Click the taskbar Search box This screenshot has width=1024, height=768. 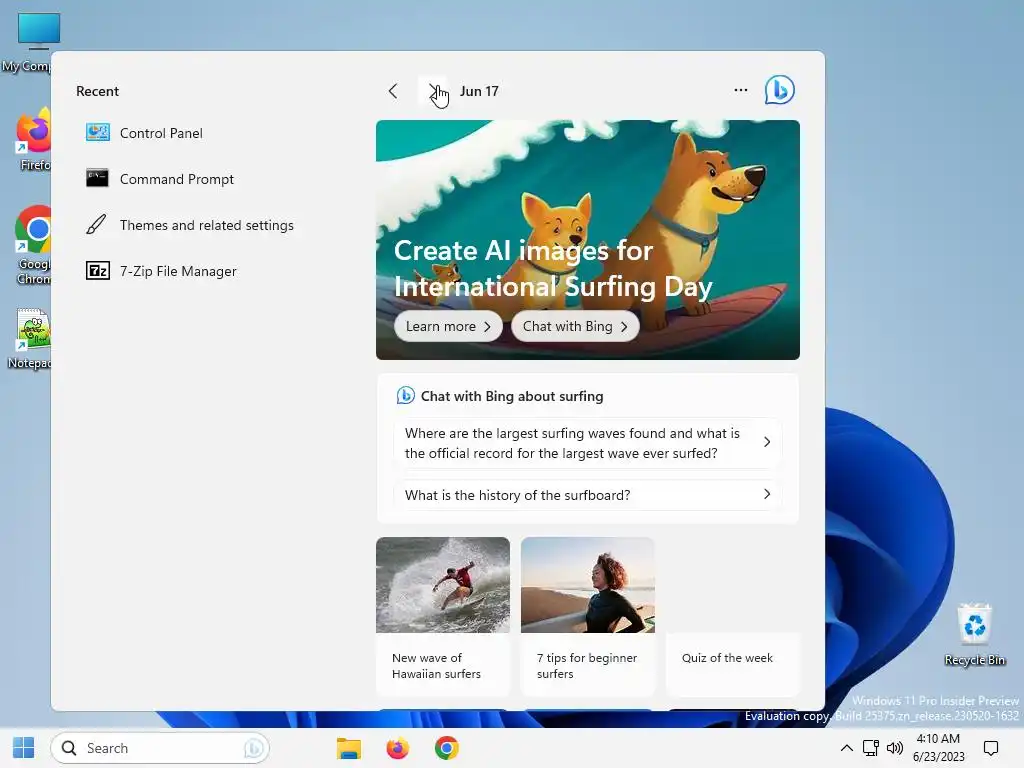tap(160, 748)
